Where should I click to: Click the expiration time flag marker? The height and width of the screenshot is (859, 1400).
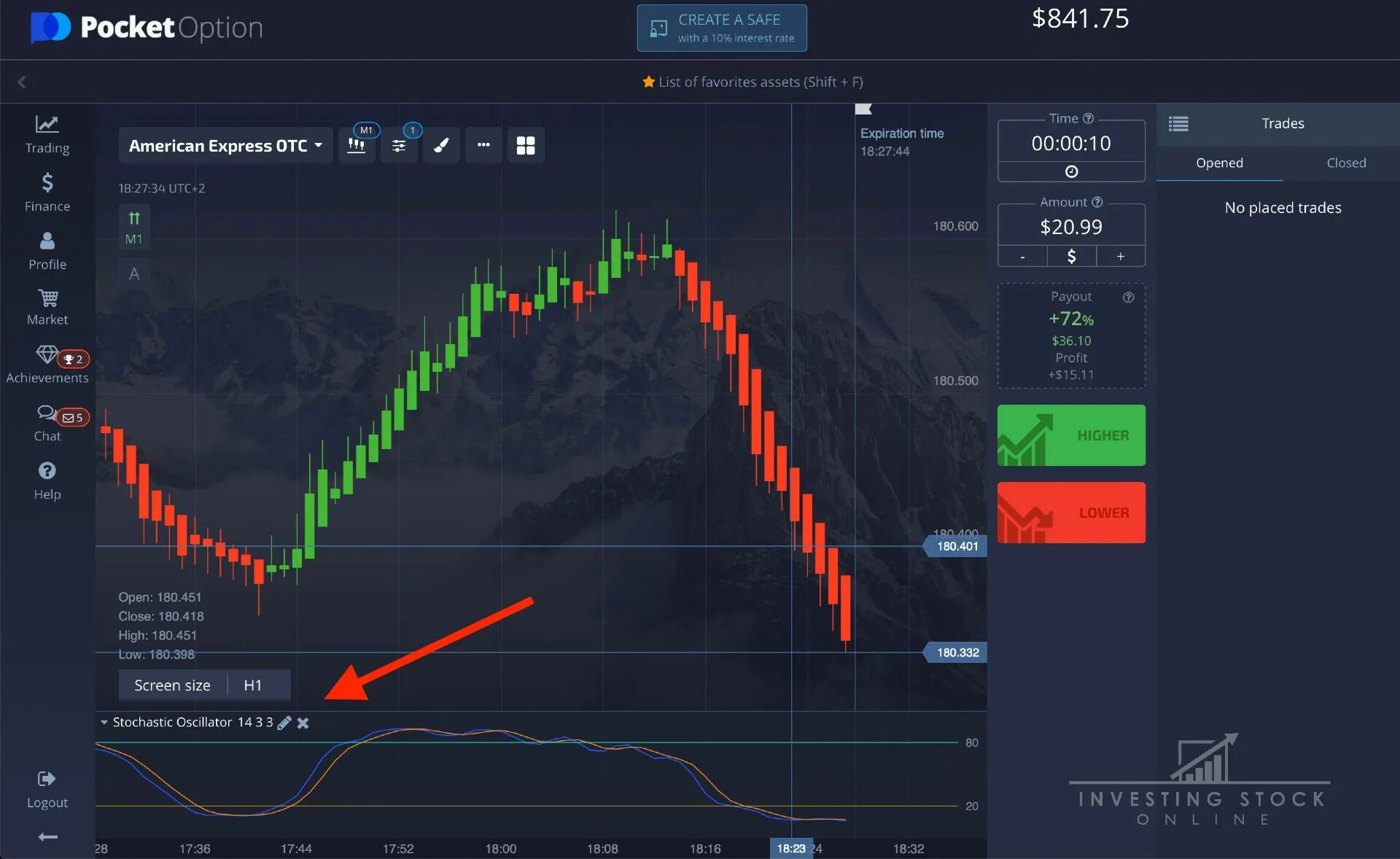[863, 109]
